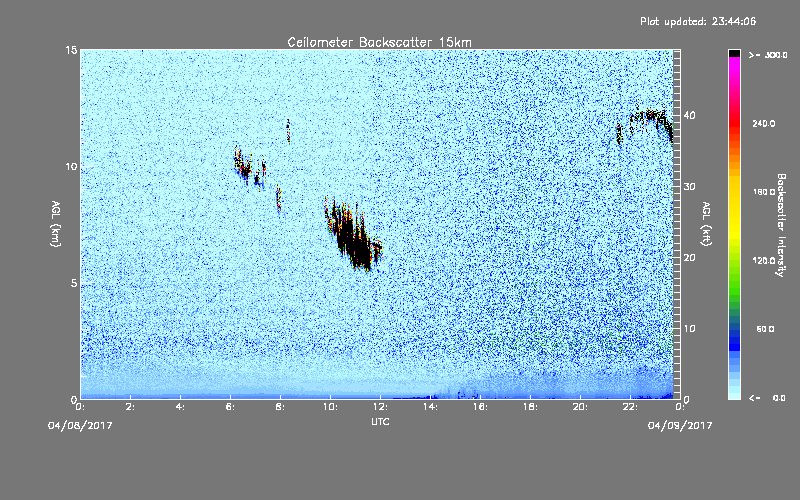
Task: Click the '15' km tick label
Action: 71,50
